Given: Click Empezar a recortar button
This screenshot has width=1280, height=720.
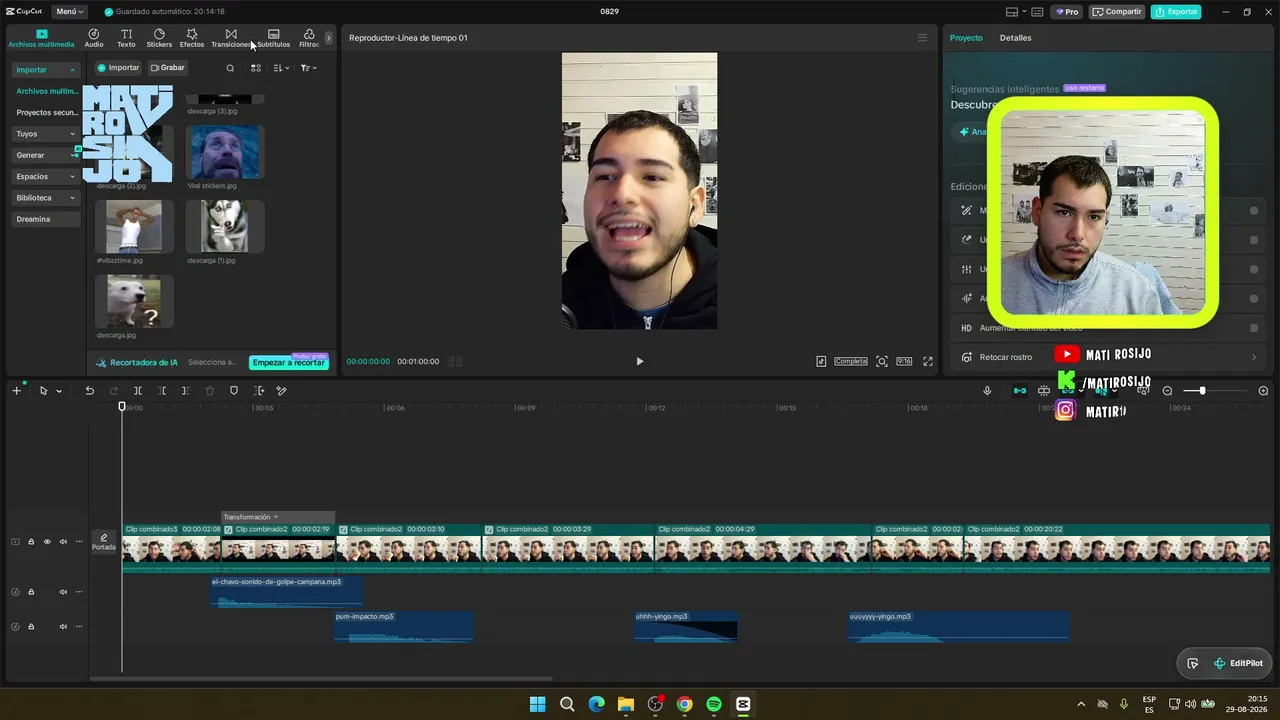Looking at the screenshot, I should point(289,362).
